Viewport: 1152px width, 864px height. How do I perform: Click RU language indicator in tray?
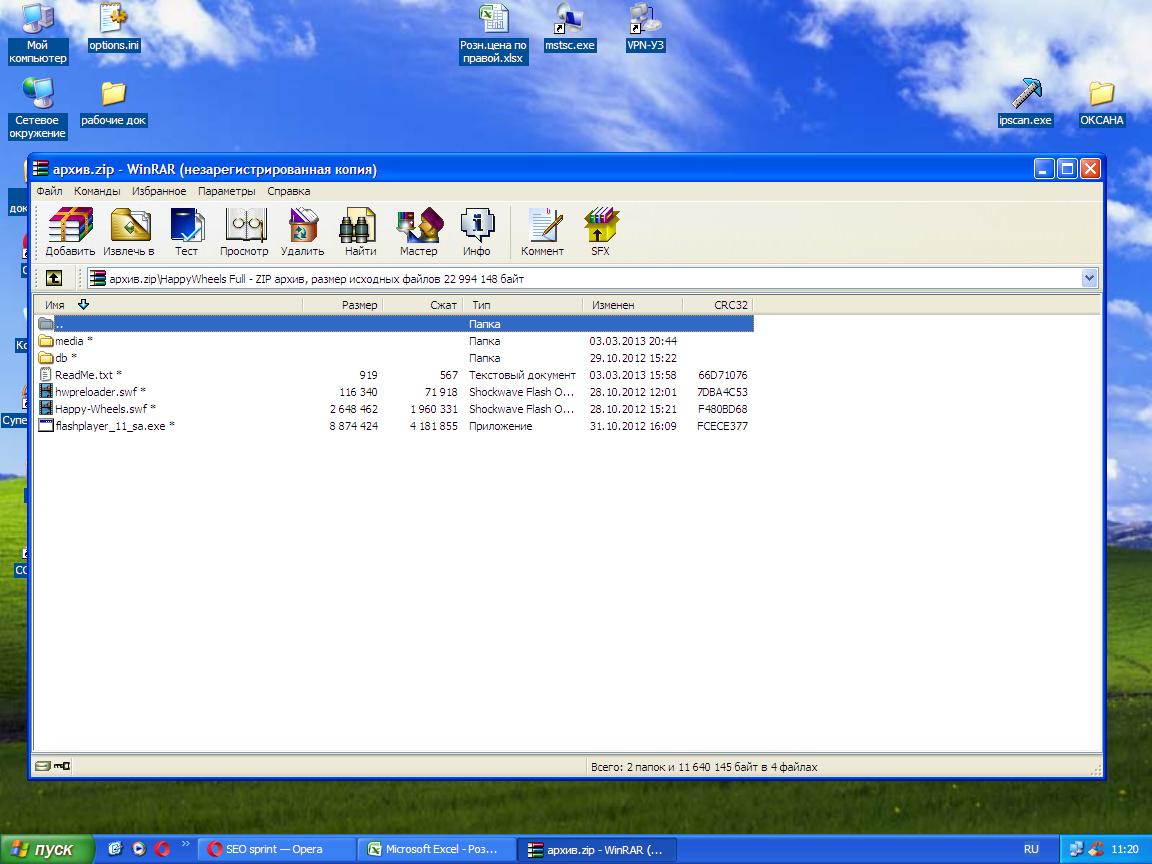click(x=1032, y=849)
